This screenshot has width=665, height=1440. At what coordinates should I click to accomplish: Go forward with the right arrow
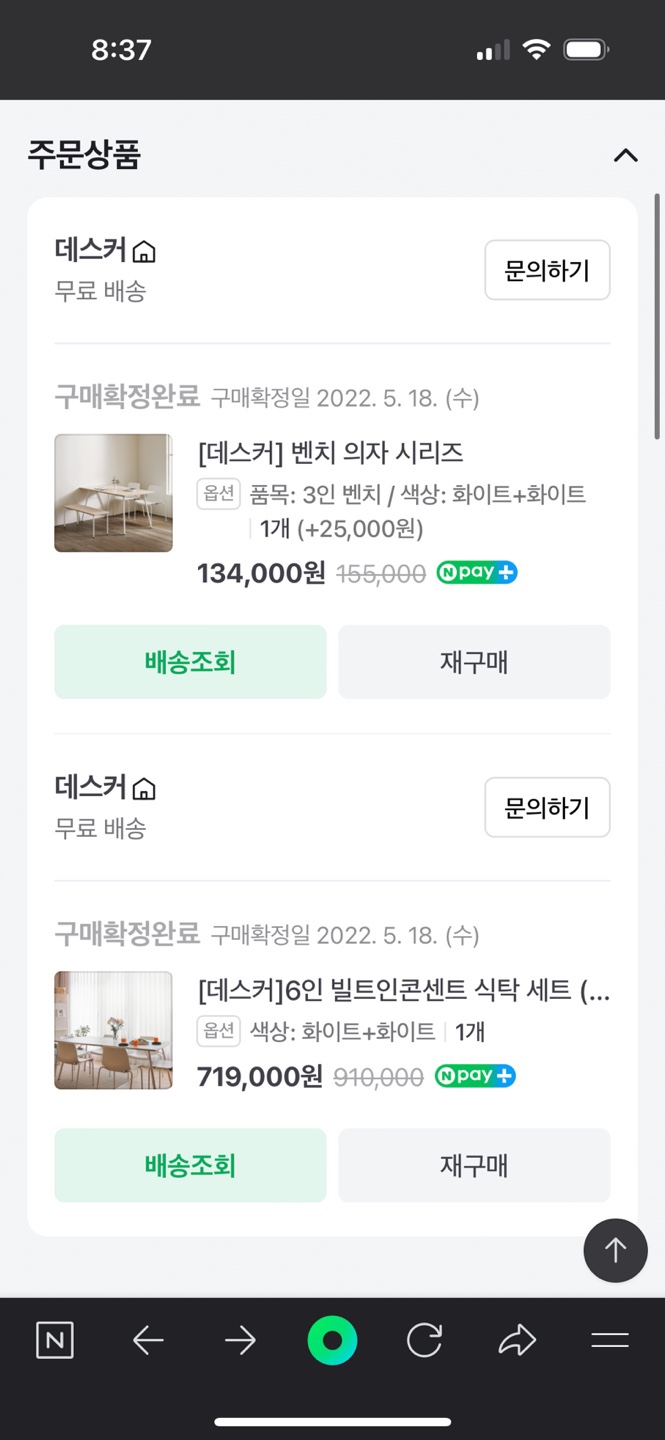tap(240, 1341)
